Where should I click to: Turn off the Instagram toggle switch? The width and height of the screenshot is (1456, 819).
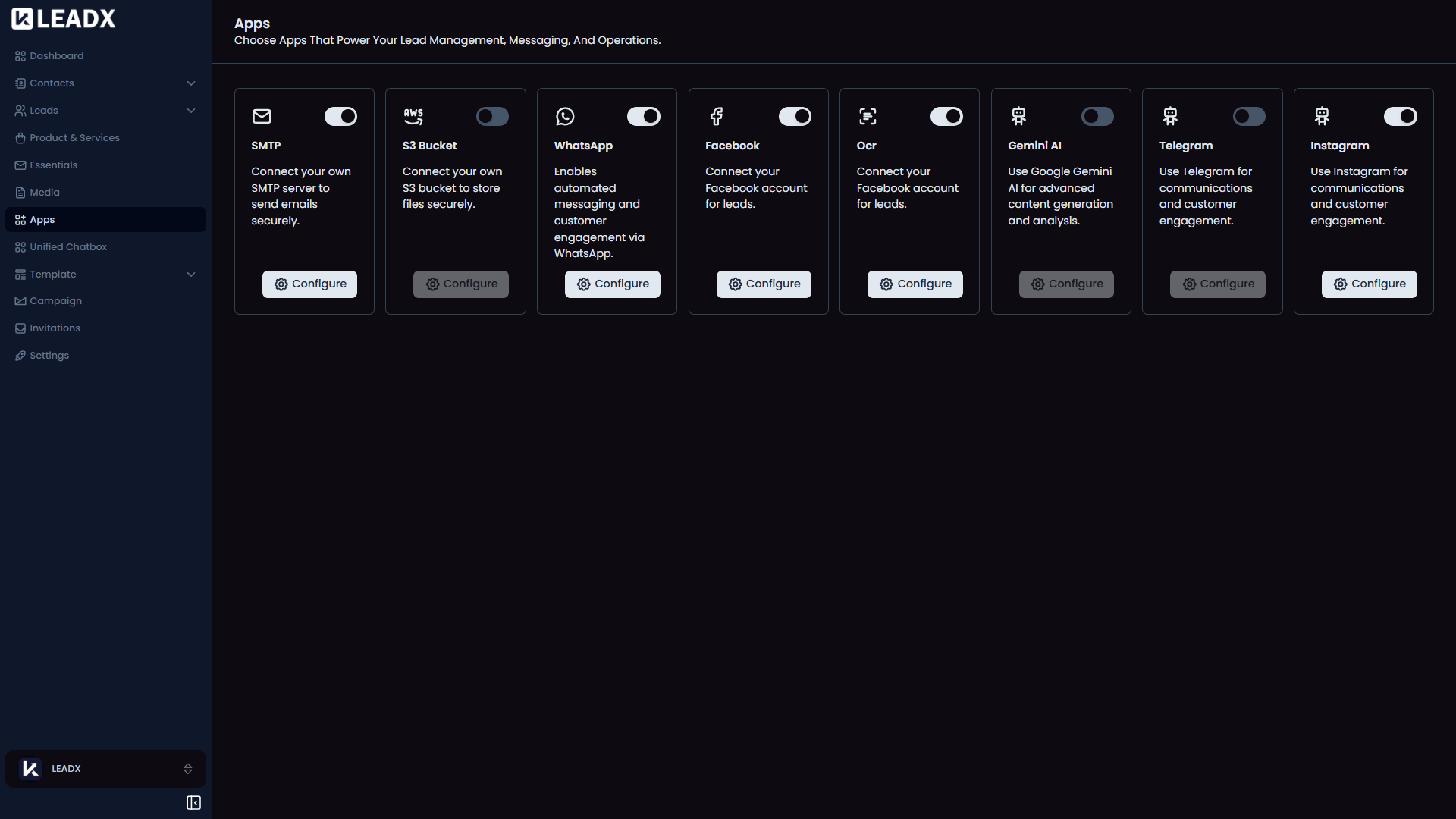(1401, 116)
